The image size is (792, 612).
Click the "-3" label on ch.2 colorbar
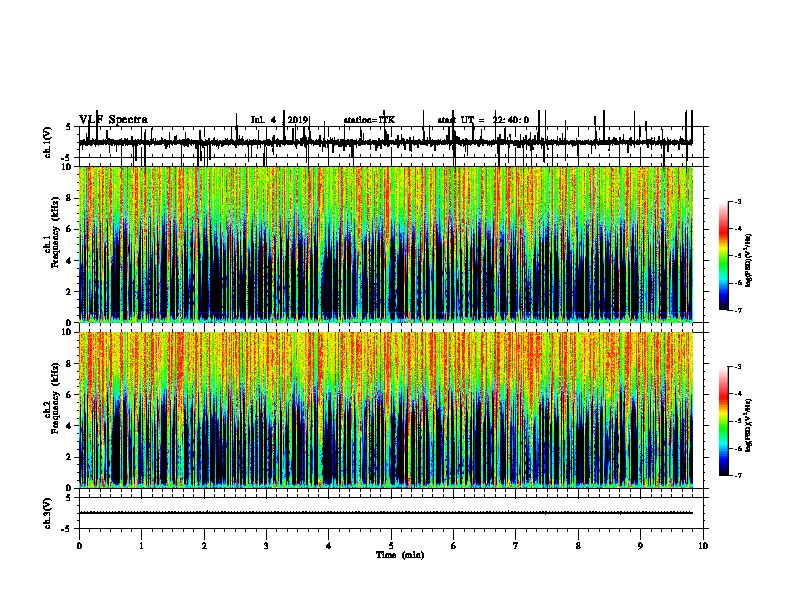(x=737, y=367)
